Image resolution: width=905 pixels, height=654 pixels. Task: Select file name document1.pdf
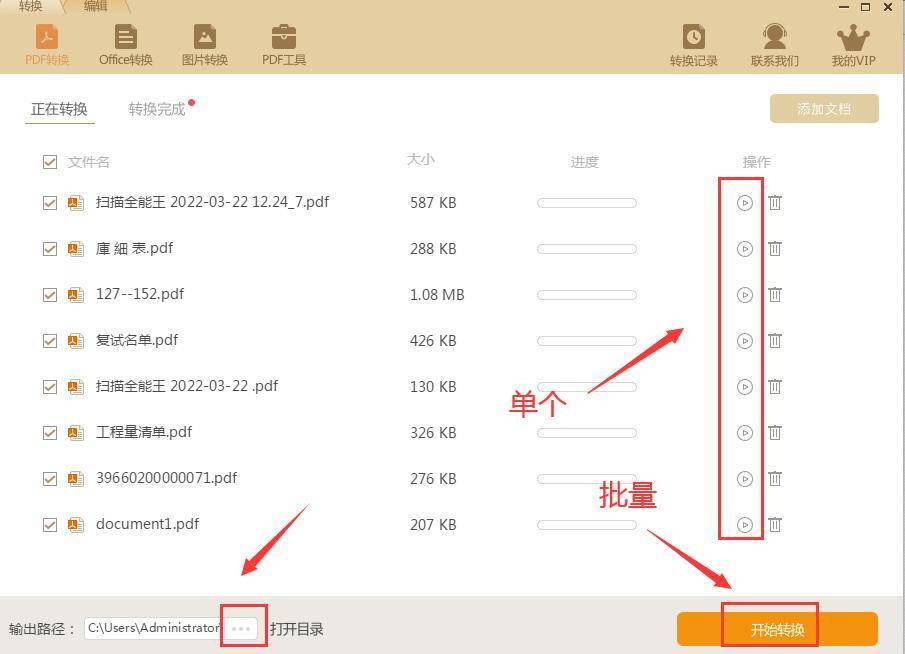pyautogui.click(x=147, y=524)
